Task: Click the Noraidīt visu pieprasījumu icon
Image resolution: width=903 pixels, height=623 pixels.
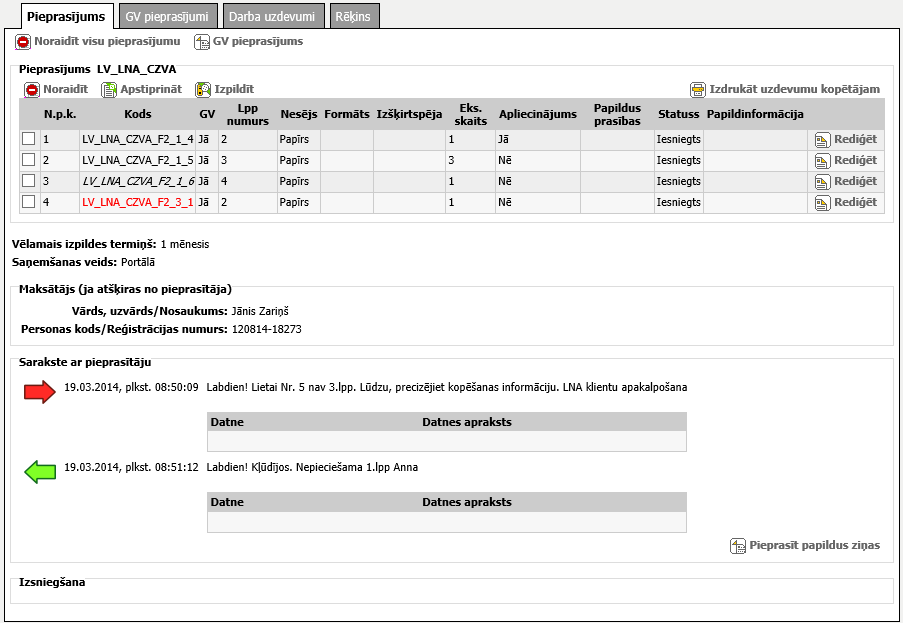Action: coord(23,42)
